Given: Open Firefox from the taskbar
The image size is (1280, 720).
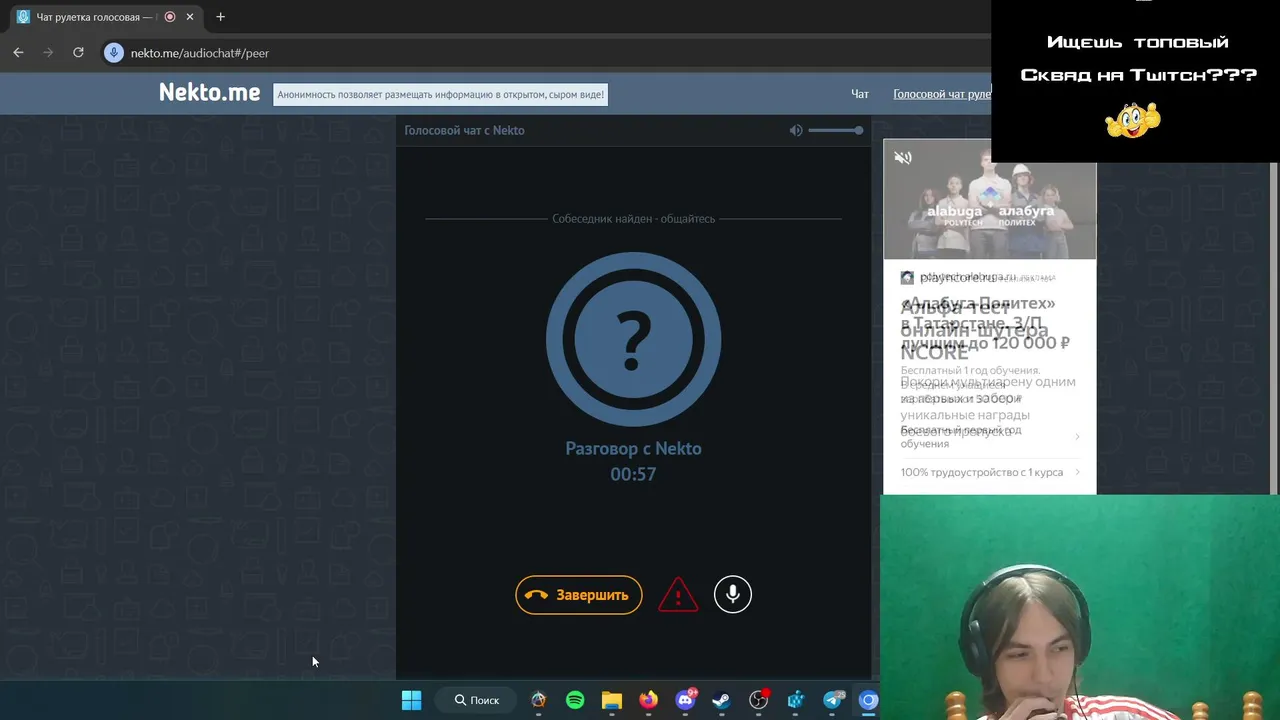Looking at the screenshot, I should [649, 700].
